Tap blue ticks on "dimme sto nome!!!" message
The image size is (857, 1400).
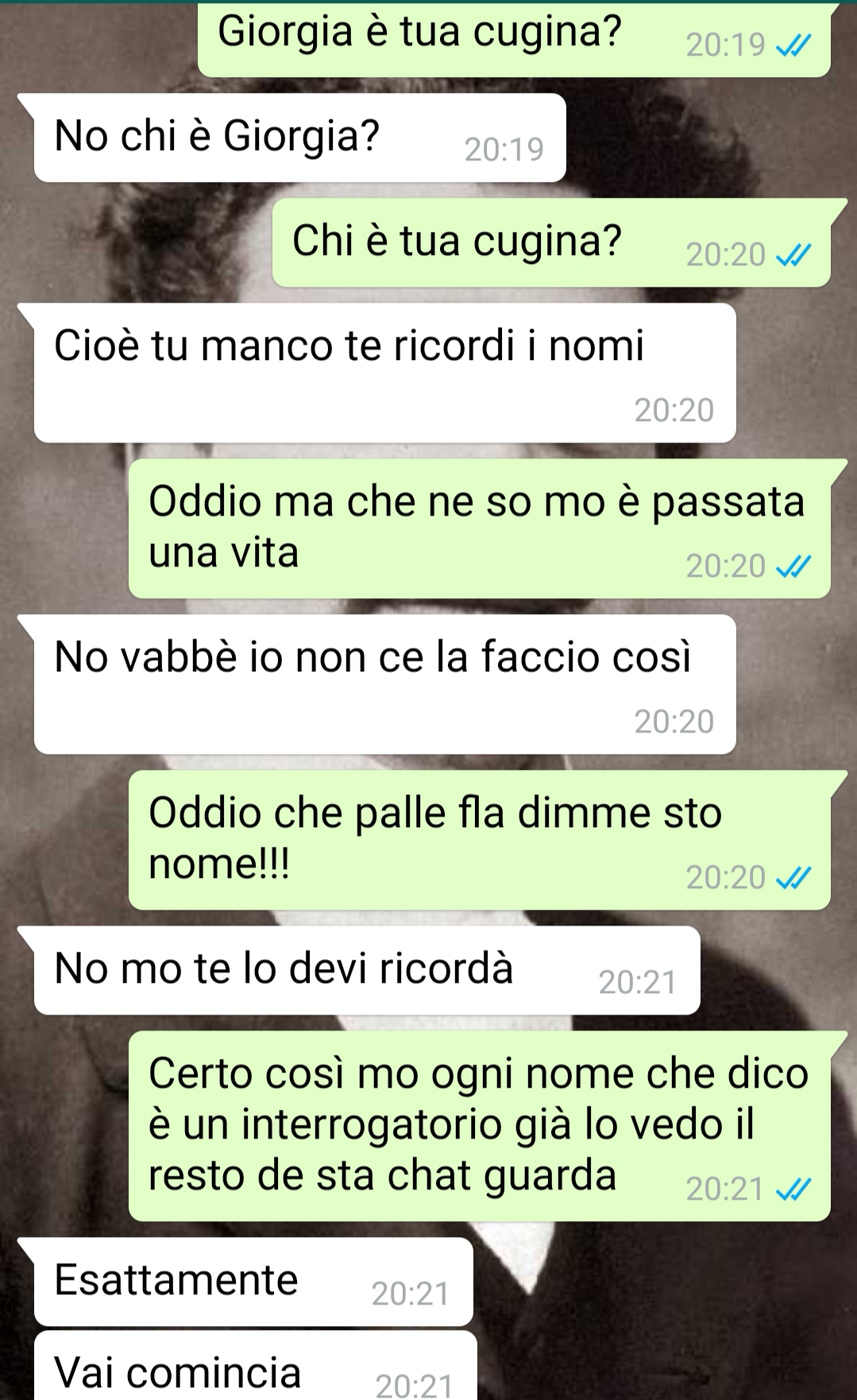793,880
